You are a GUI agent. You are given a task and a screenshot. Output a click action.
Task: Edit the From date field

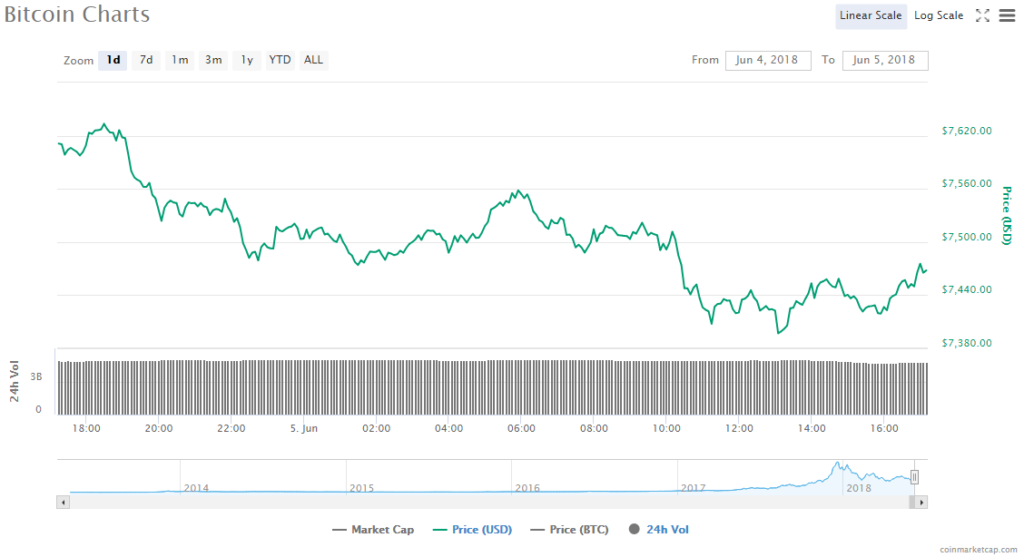[x=768, y=60]
